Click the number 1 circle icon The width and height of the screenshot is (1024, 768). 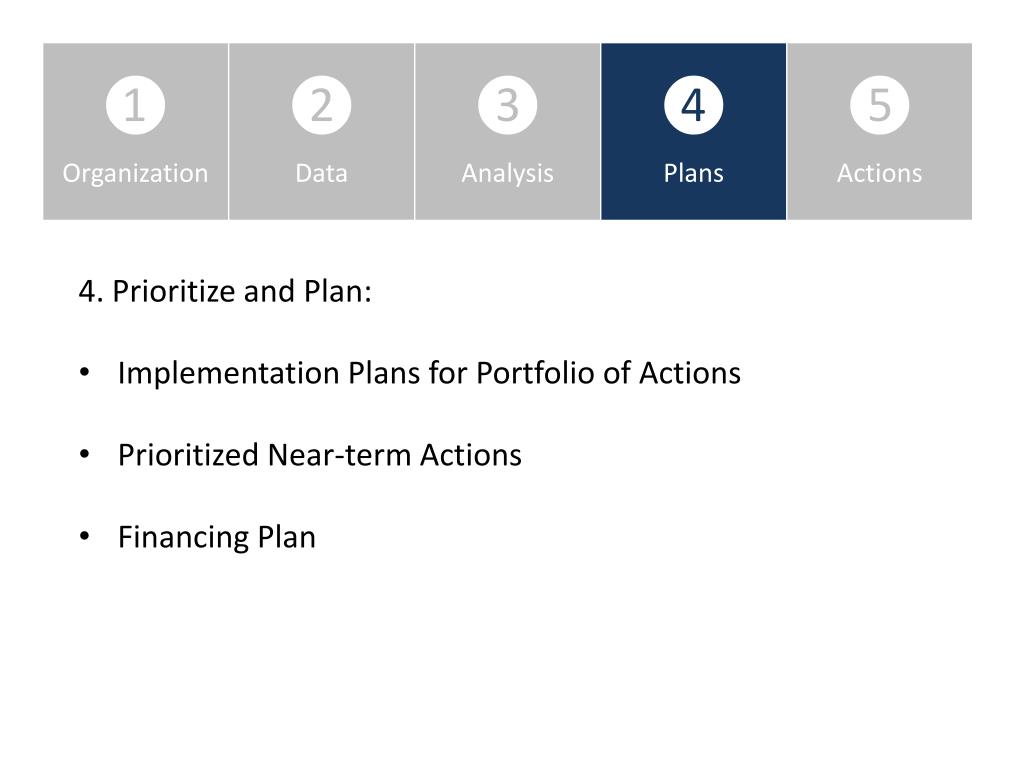pos(135,105)
